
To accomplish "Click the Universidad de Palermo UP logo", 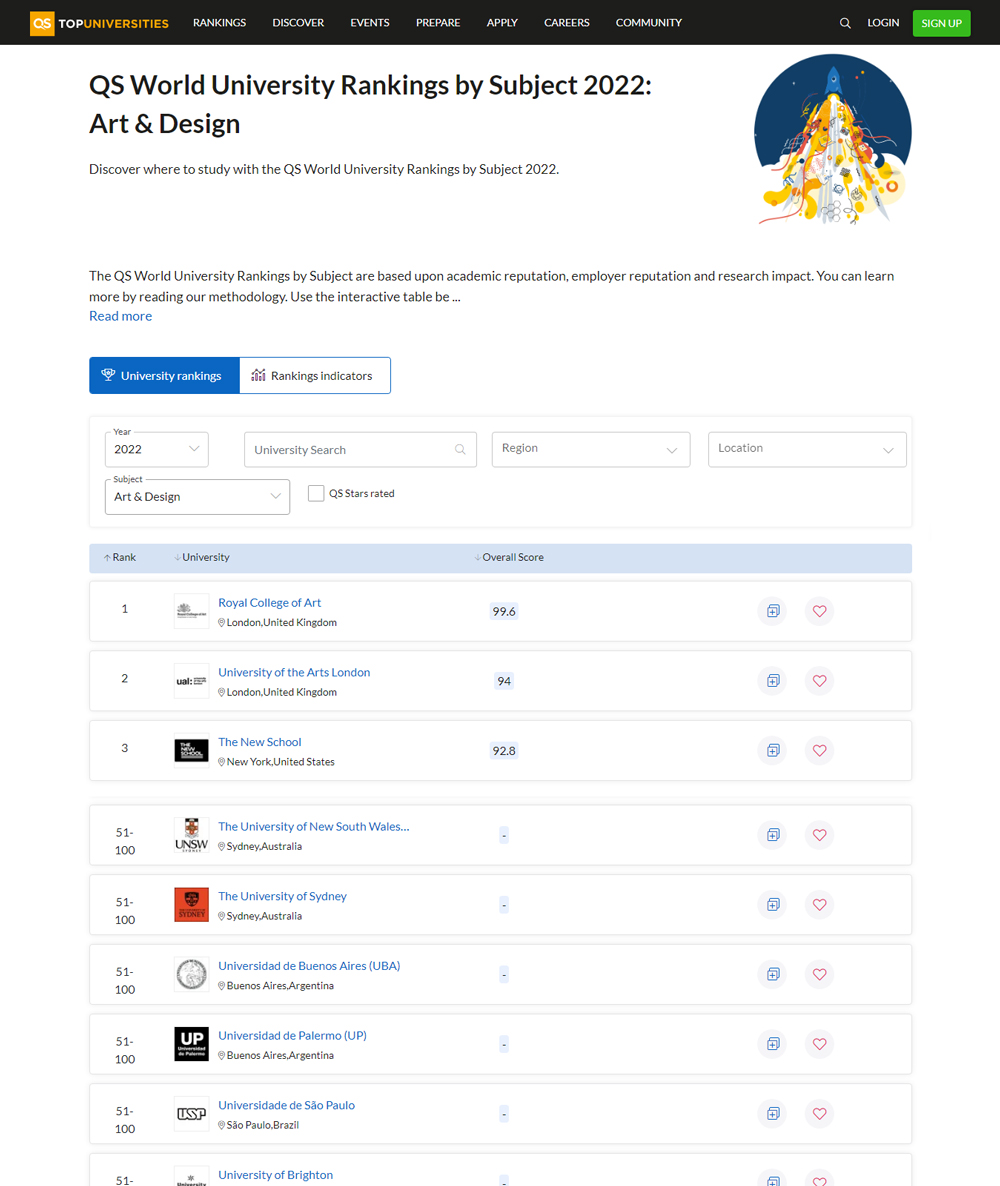I will [x=191, y=1043].
